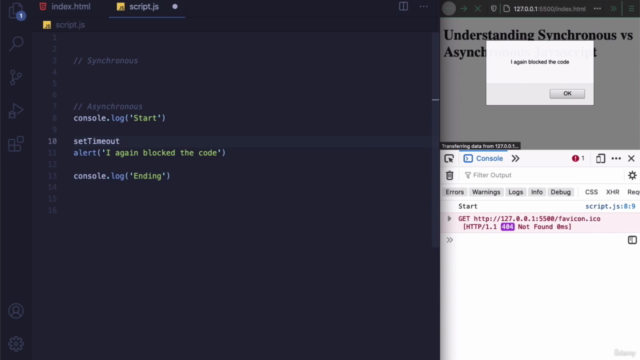Image resolution: width=640 pixels, height=360 pixels.
Task: Split the editor to the right
Action: [x=403, y=7]
